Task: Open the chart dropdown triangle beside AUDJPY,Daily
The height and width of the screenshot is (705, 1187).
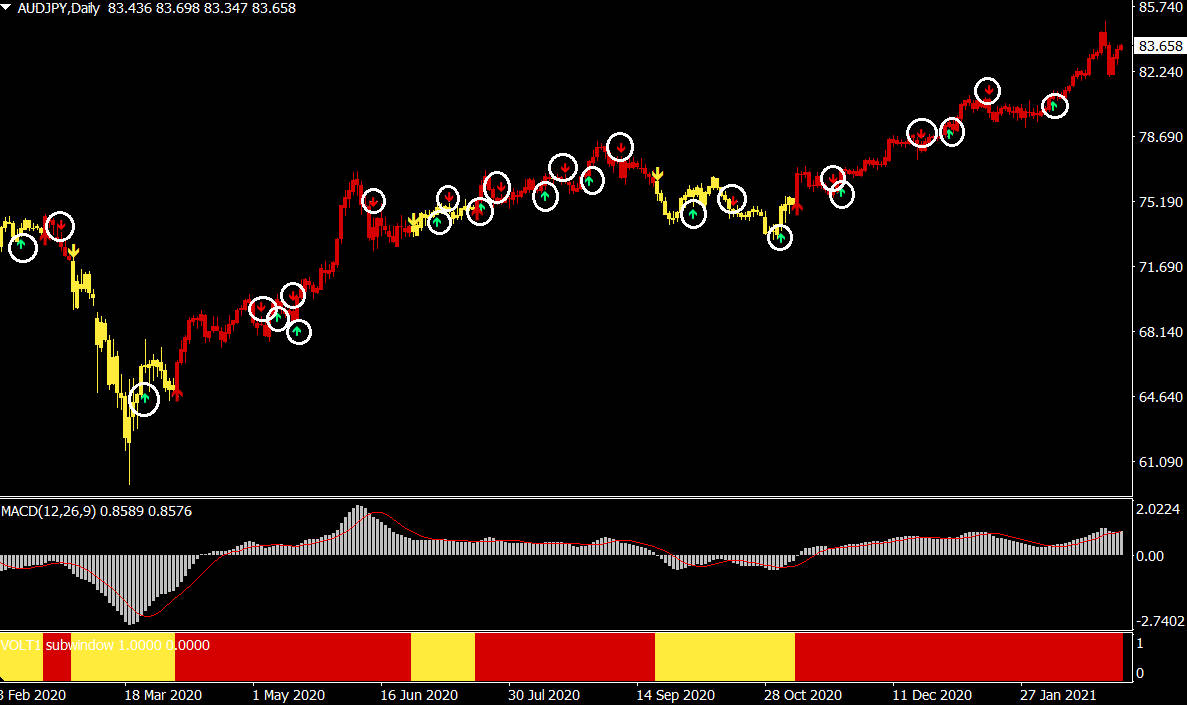Action: (x=7, y=8)
